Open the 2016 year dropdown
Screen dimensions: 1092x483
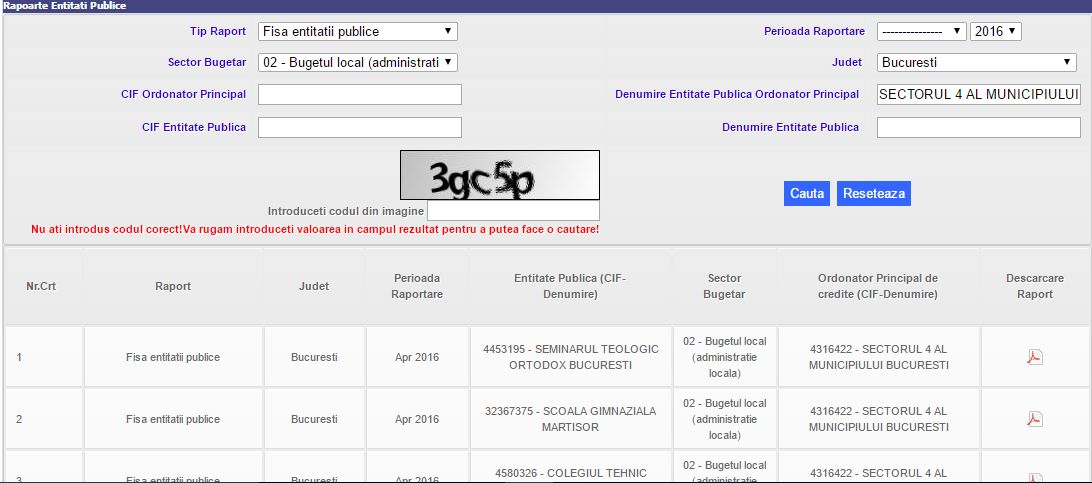click(995, 31)
